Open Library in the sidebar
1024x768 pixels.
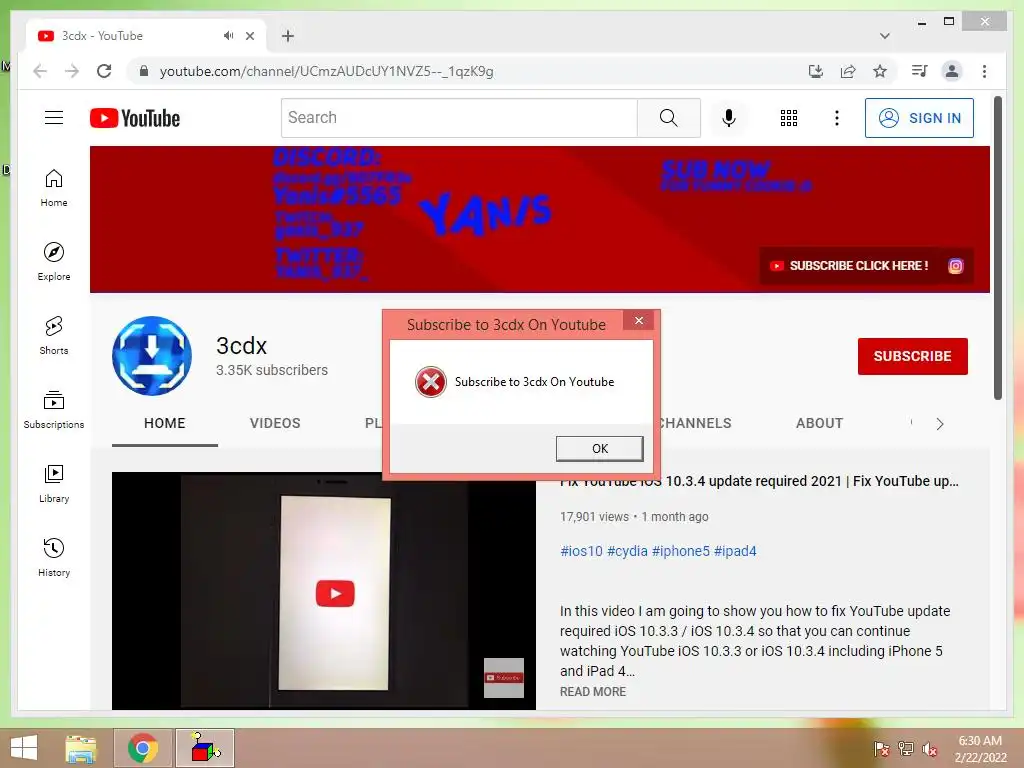(x=54, y=483)
